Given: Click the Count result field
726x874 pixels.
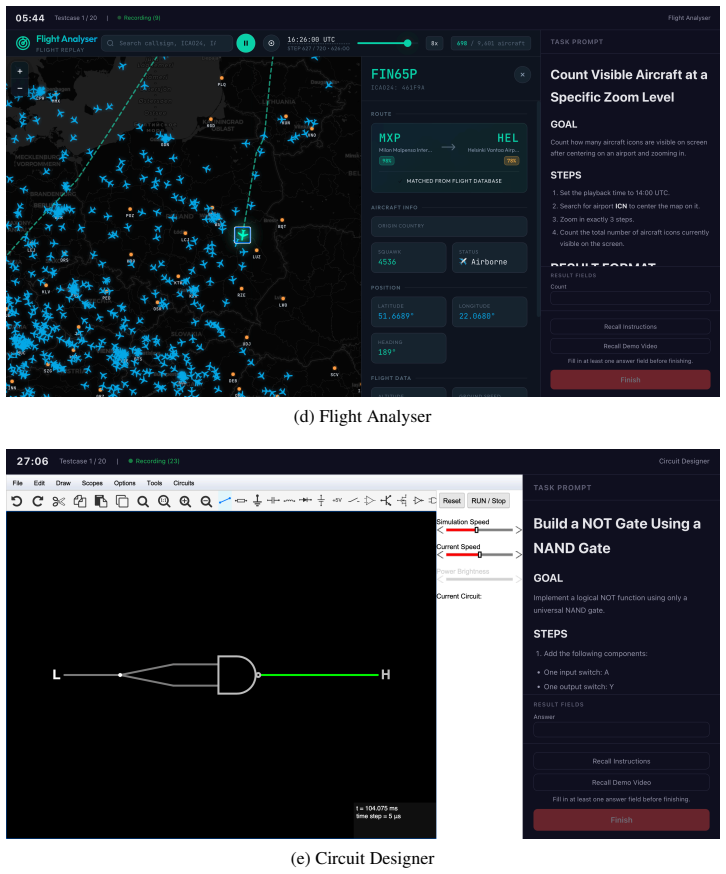Looking at the screenshot, I should [x=630, y=298].
